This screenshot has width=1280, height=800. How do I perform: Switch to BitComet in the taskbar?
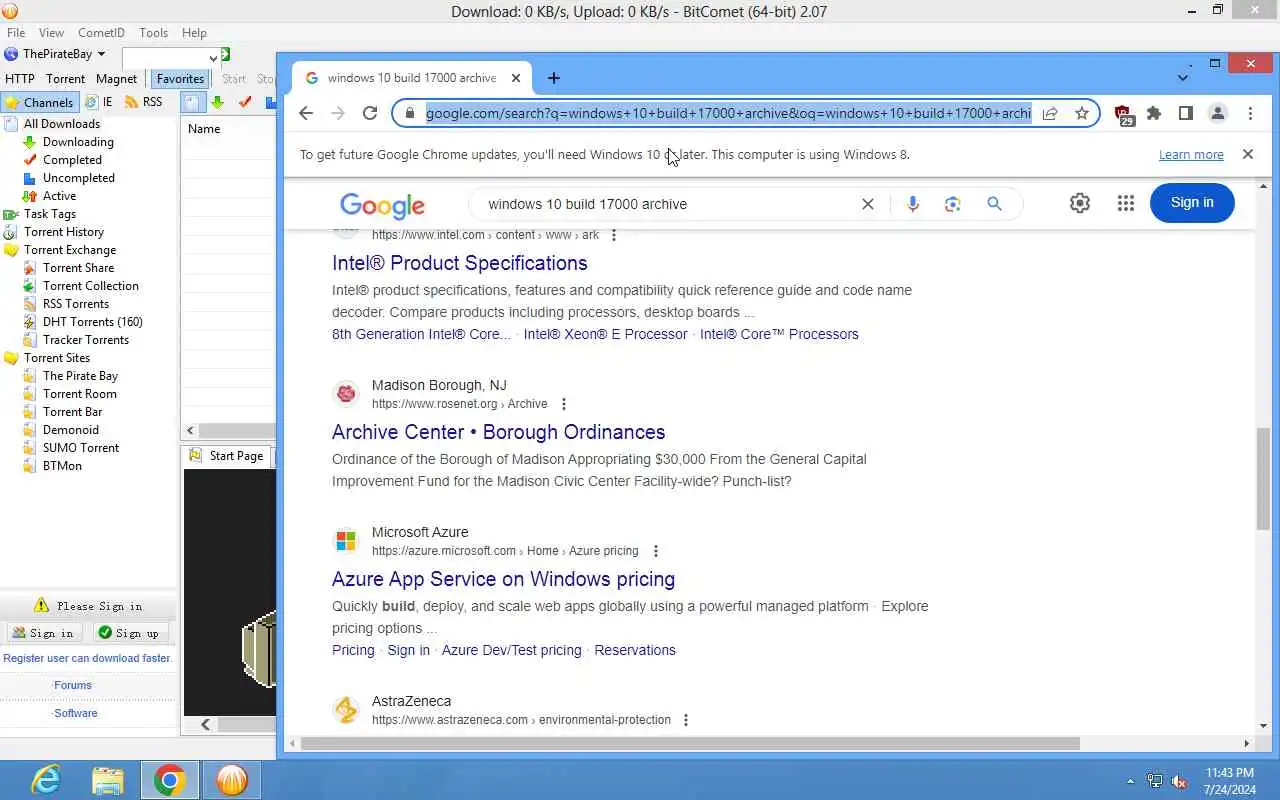pos(232,780)
